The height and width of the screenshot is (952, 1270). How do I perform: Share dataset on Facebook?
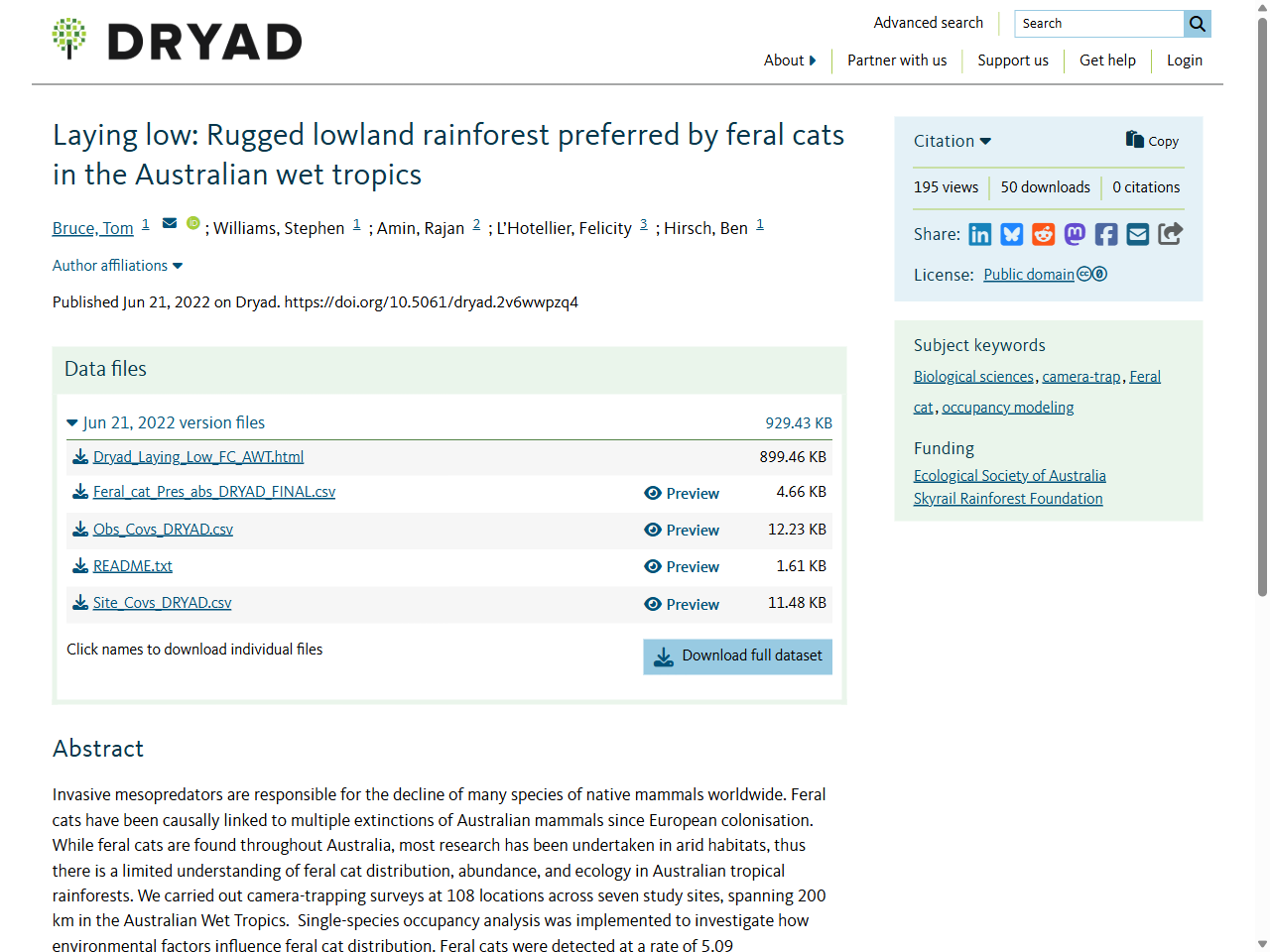1106,234
